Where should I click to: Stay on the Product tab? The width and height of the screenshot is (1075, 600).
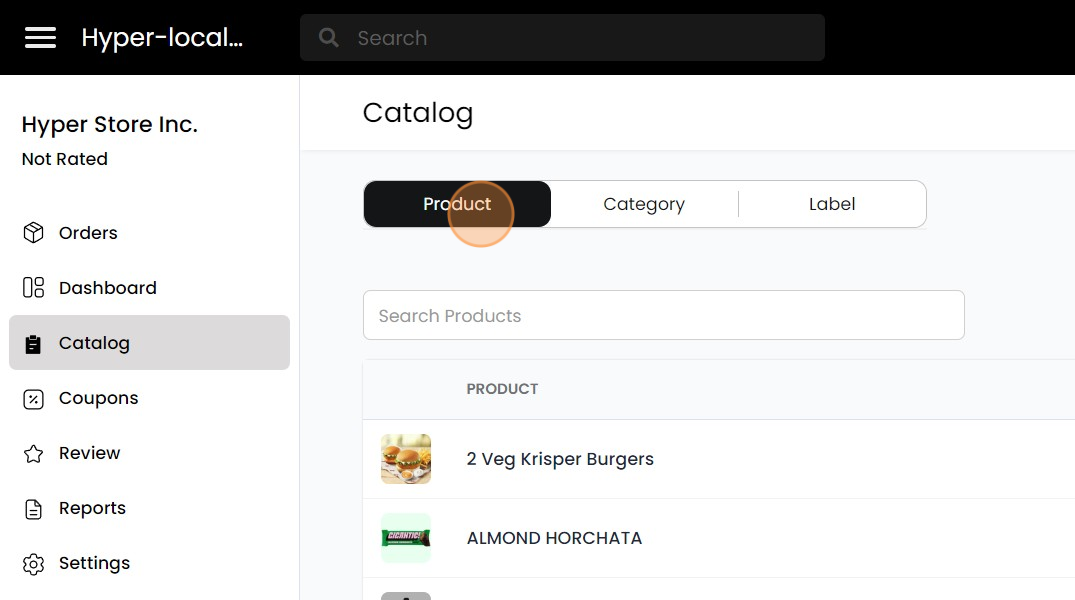(457, 203)
